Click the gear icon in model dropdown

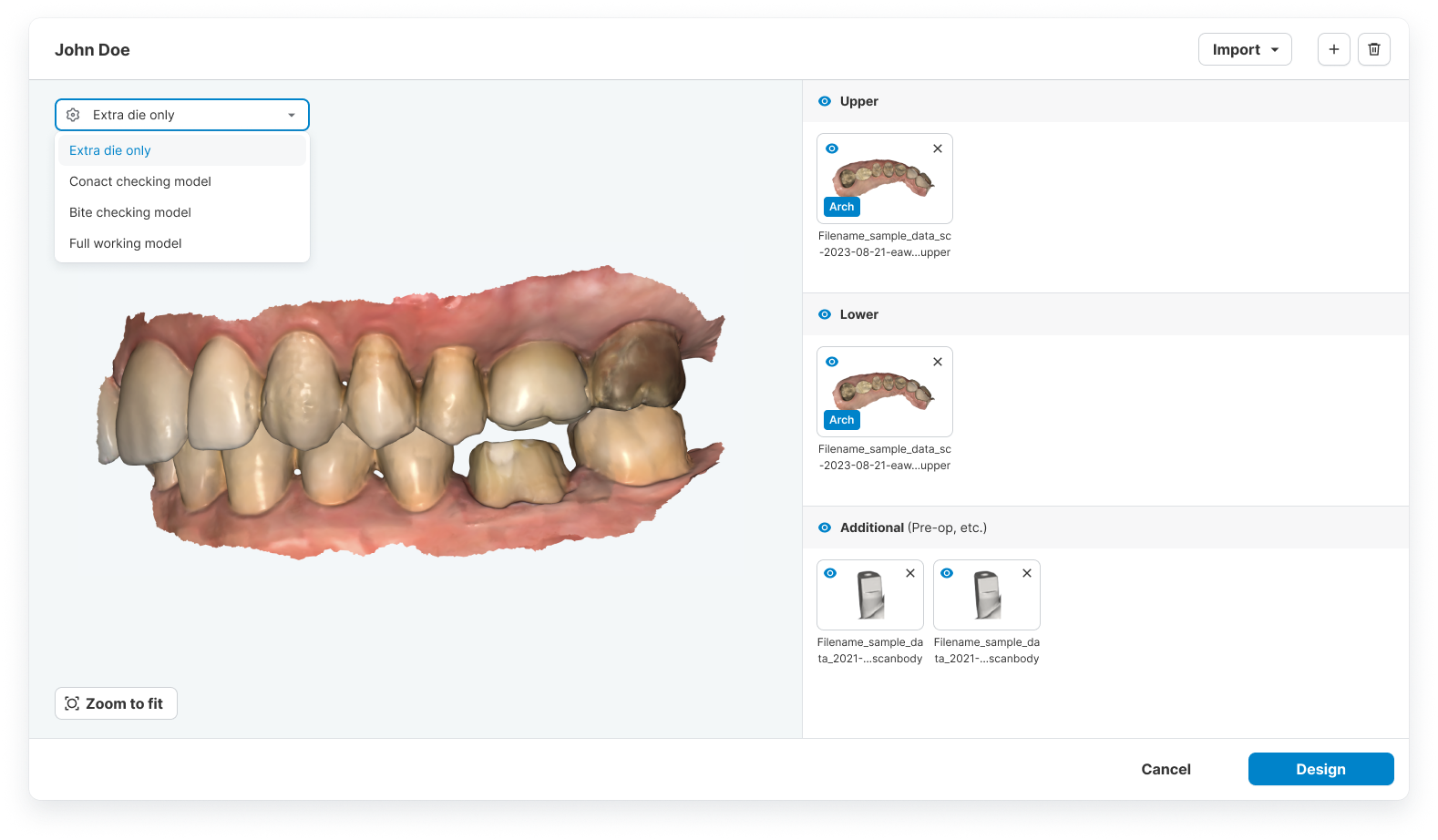(74, 115)
